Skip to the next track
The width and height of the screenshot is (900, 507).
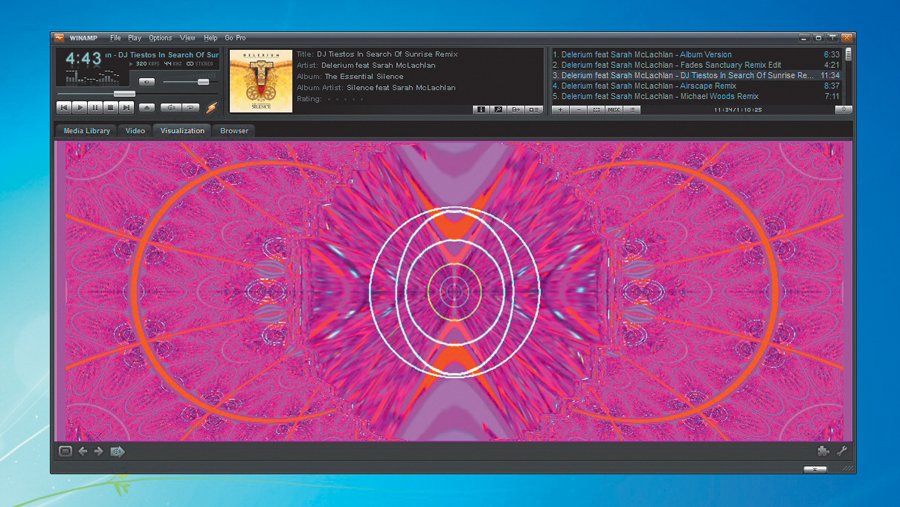coord(127,106)
